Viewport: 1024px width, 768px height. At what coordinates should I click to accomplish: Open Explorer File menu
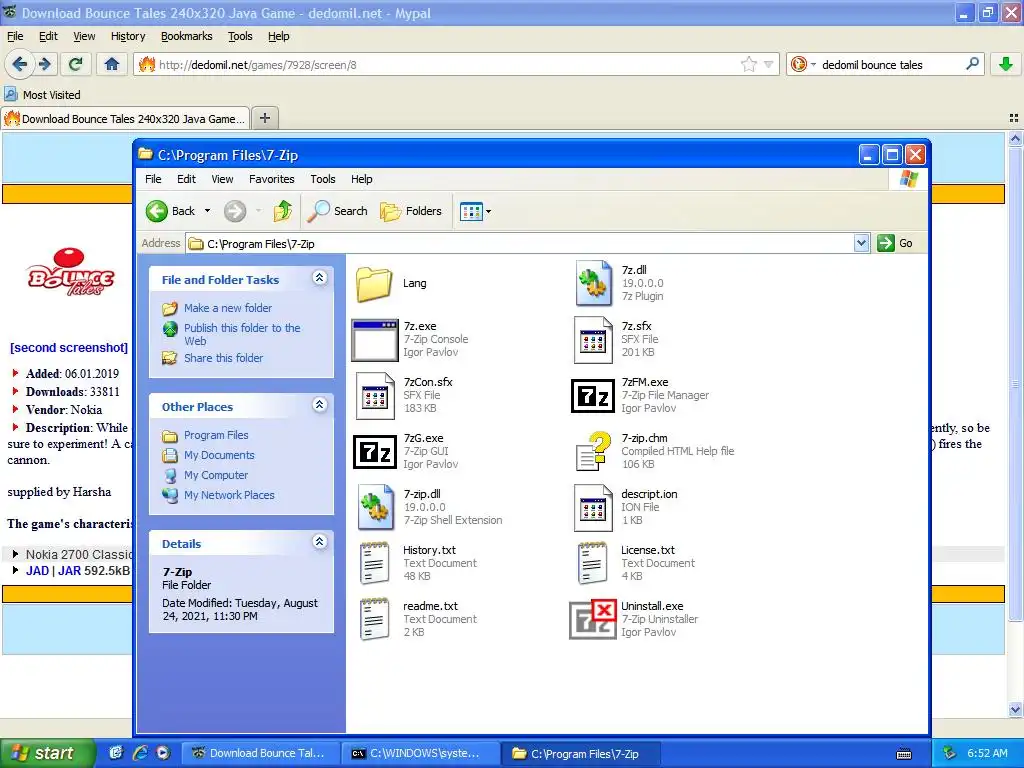tap(153, 179)
